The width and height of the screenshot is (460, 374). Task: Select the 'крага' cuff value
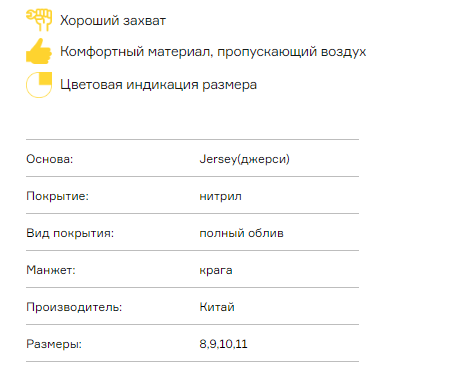(x=216, y=270)
